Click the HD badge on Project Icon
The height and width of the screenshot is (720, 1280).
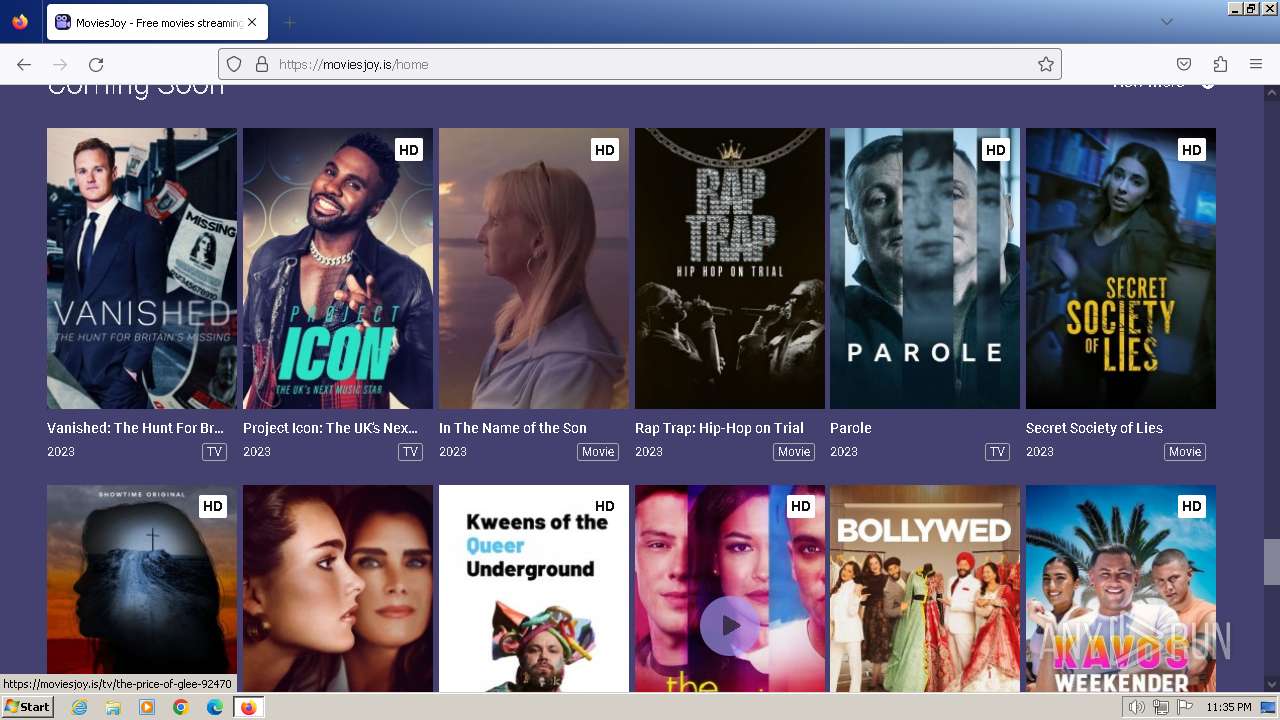click(409, 150)
